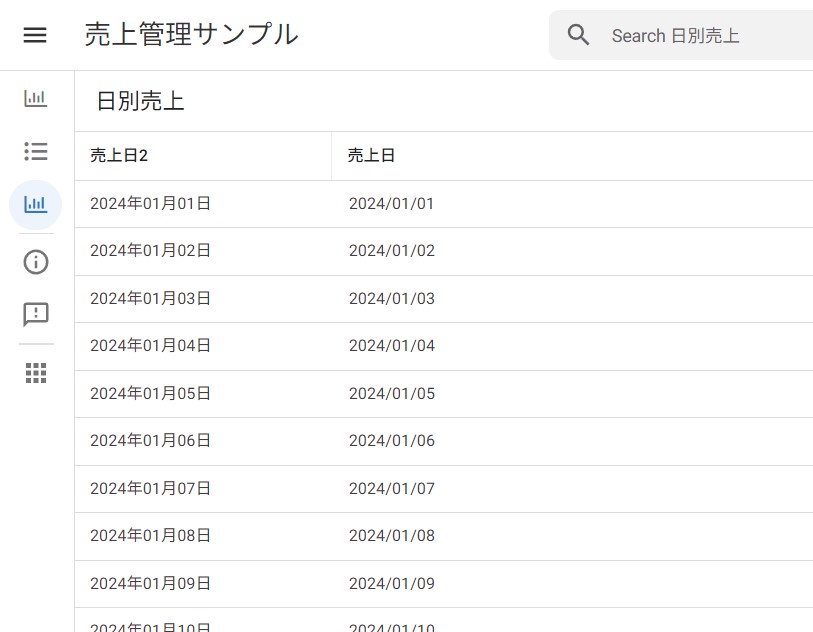Select the highlighted blue chart view icon

coord(36,204)
